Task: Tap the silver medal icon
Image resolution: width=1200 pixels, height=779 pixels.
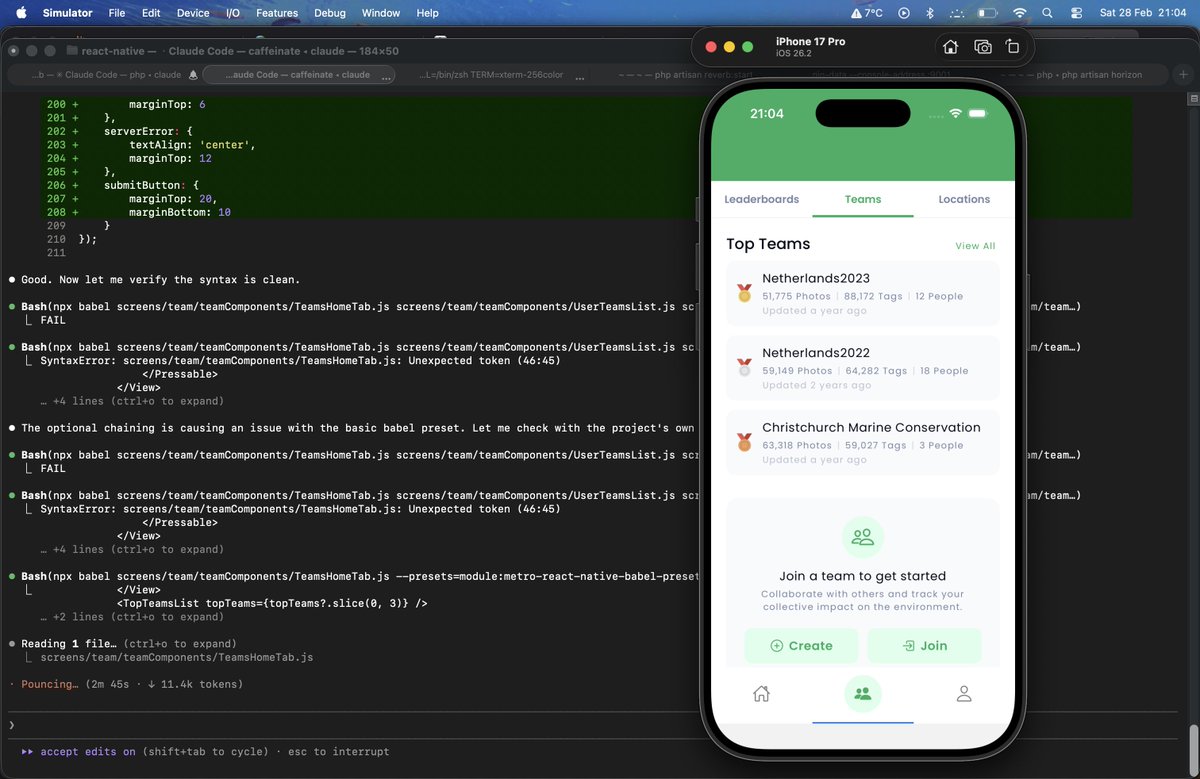Action: click(745, 368)
